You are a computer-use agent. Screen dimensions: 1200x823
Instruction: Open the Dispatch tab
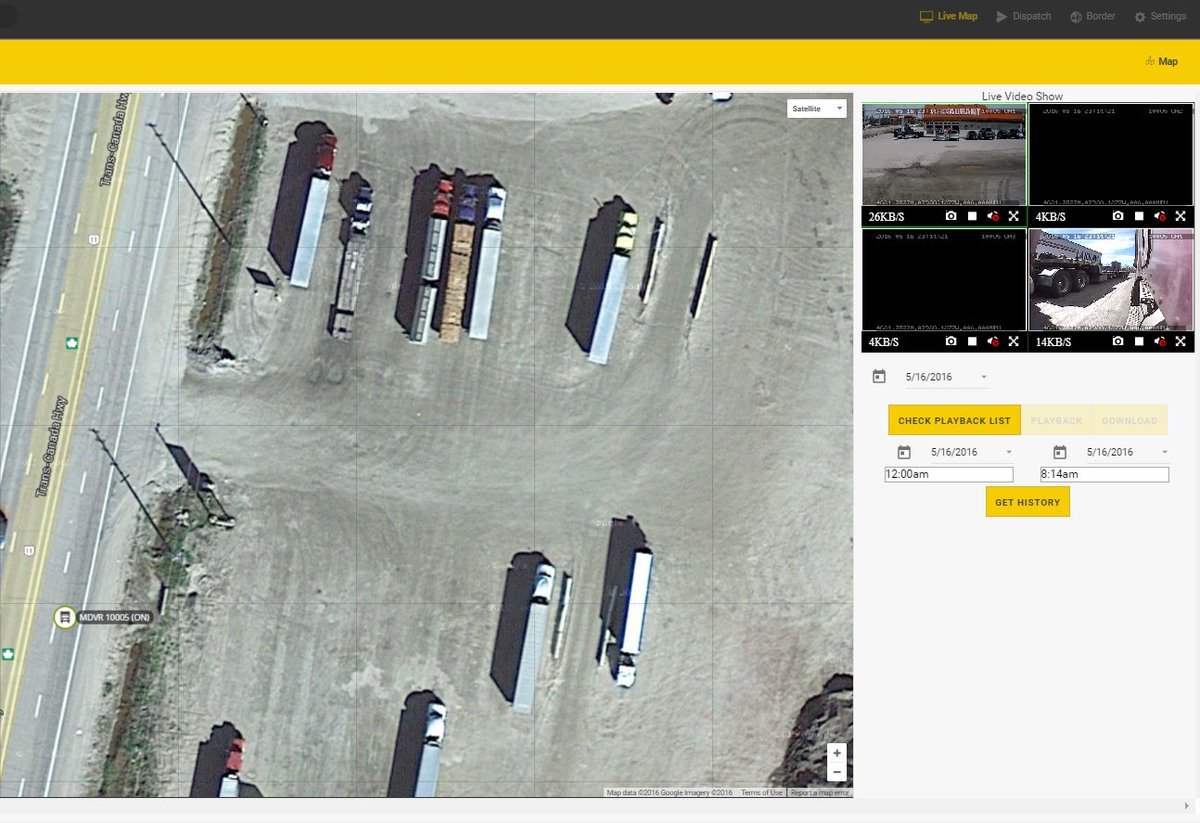(x=1024, y=16)
